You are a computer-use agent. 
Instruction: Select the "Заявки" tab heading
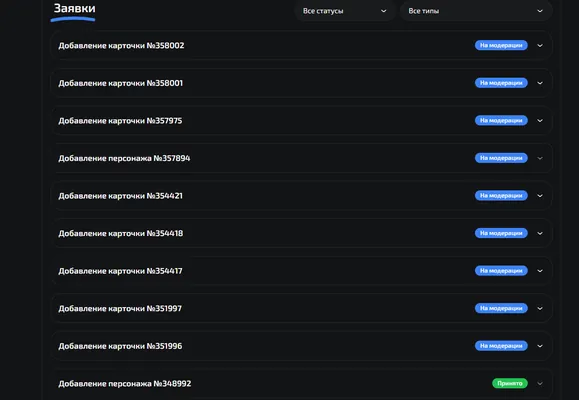click(74, 8)
